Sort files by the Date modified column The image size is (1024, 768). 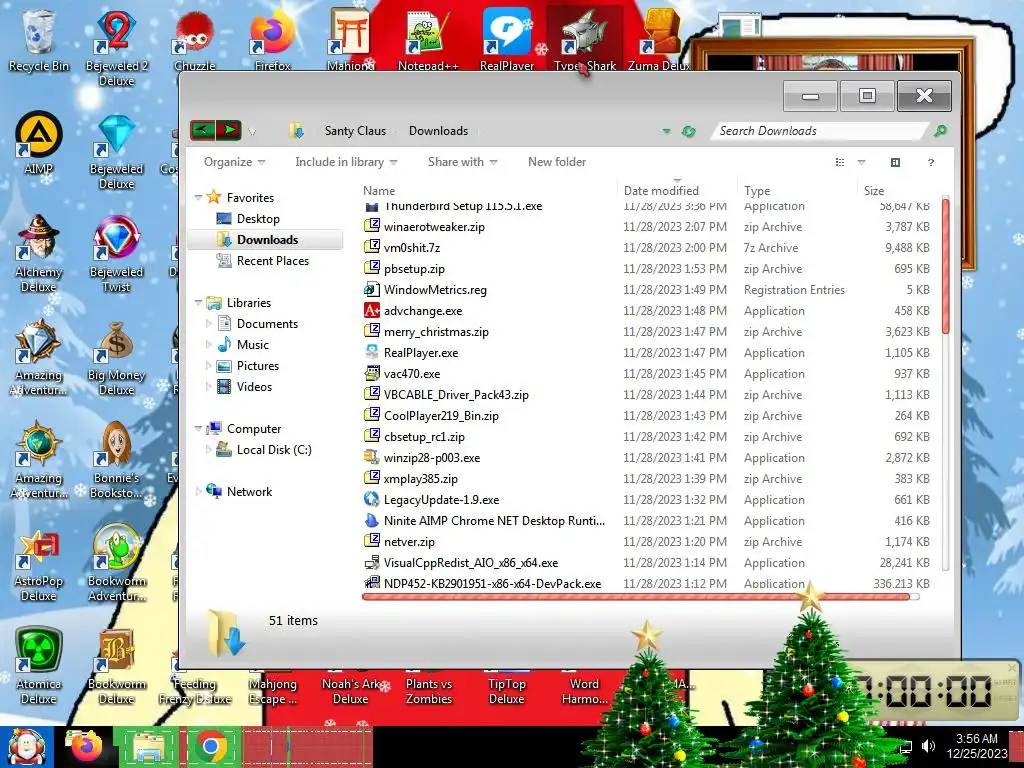pyautogui.click(x=661, y=191)
